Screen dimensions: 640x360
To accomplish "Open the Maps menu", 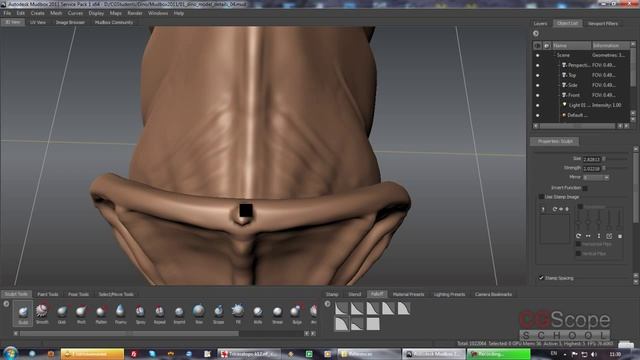I will click(x=116, y=13).
